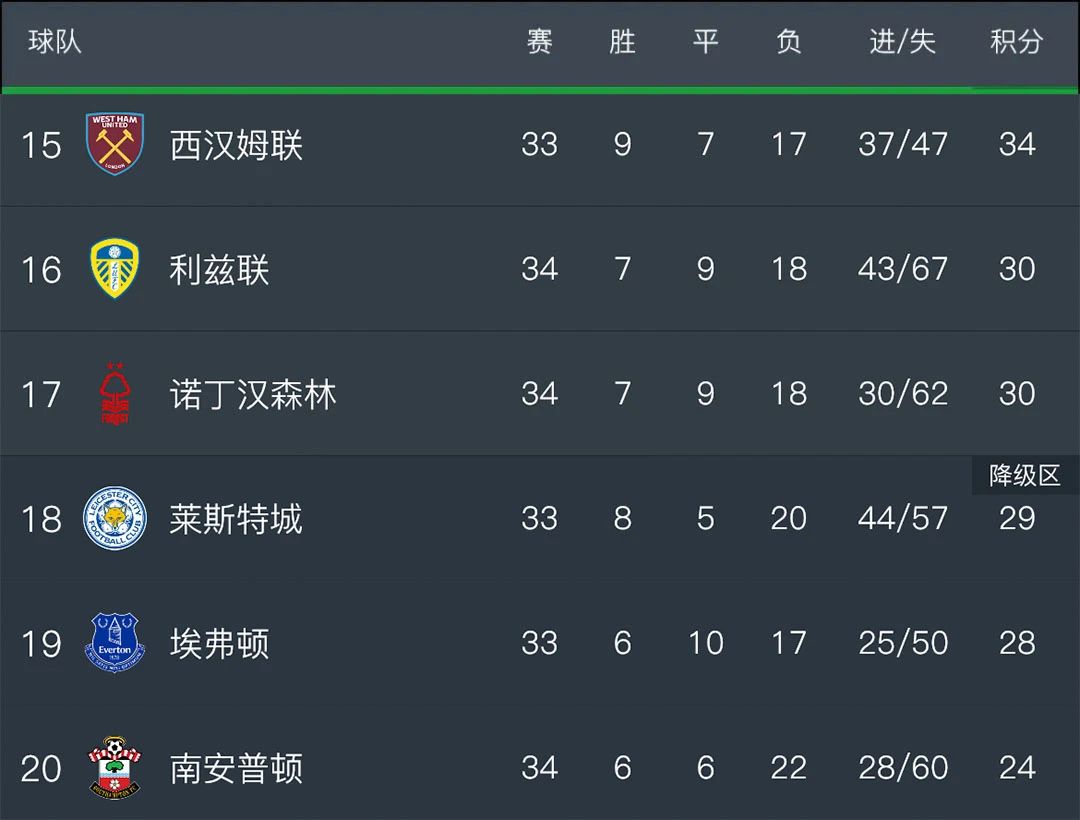Click the Leicester City fox crest
The width and height of the screenshot is (1080, 820).
click(x=114, y=518)
